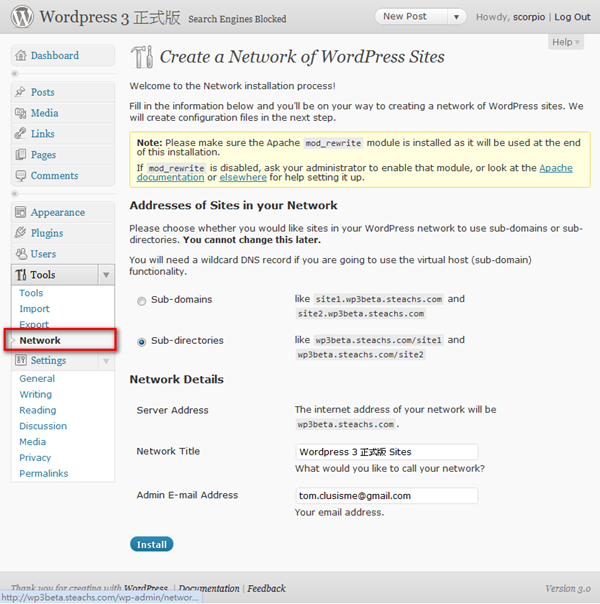
Task: Click the Pages icon
Action: (20, 154)
